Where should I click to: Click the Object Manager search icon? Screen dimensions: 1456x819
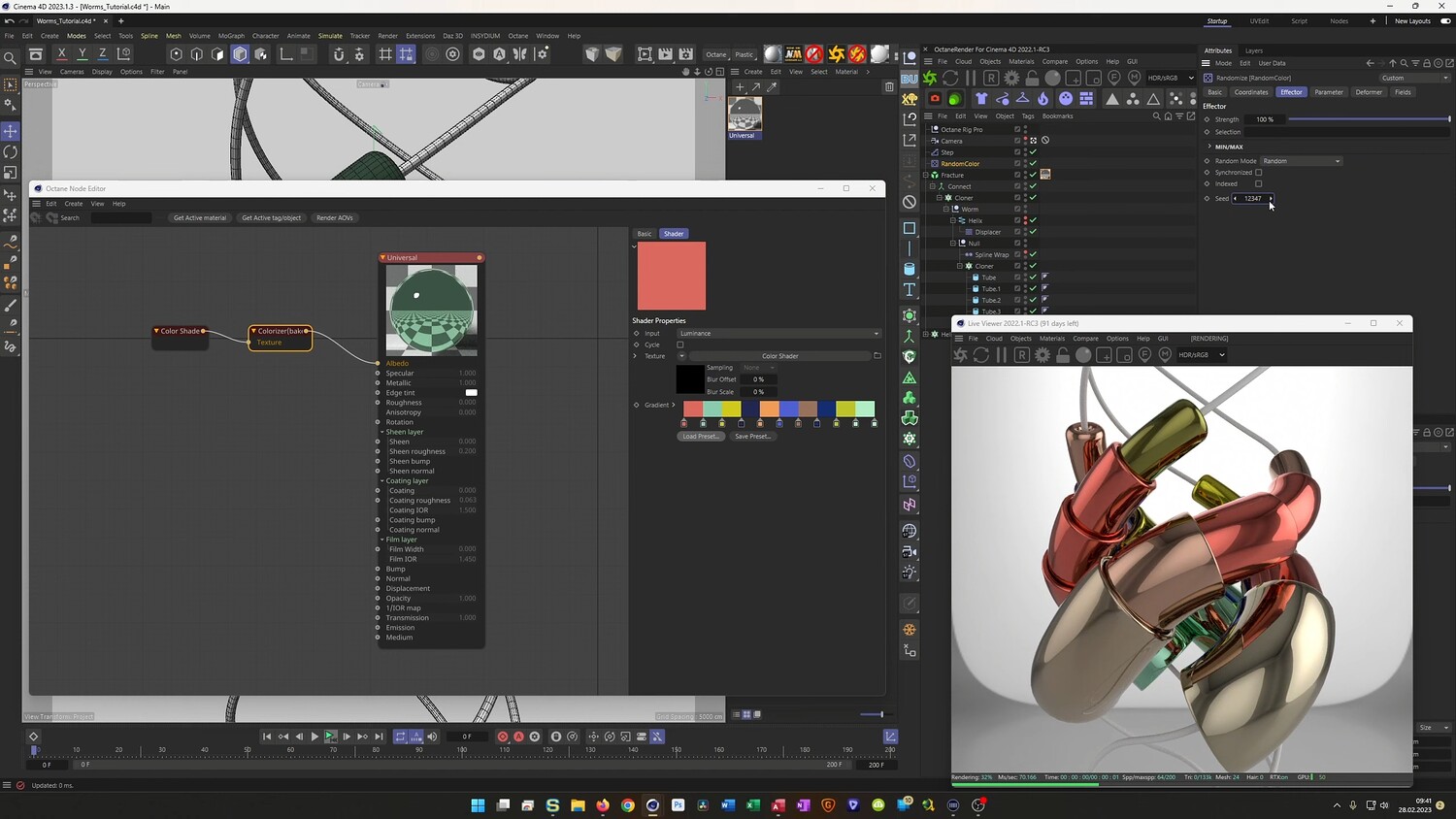click(x=1156, y=116)
